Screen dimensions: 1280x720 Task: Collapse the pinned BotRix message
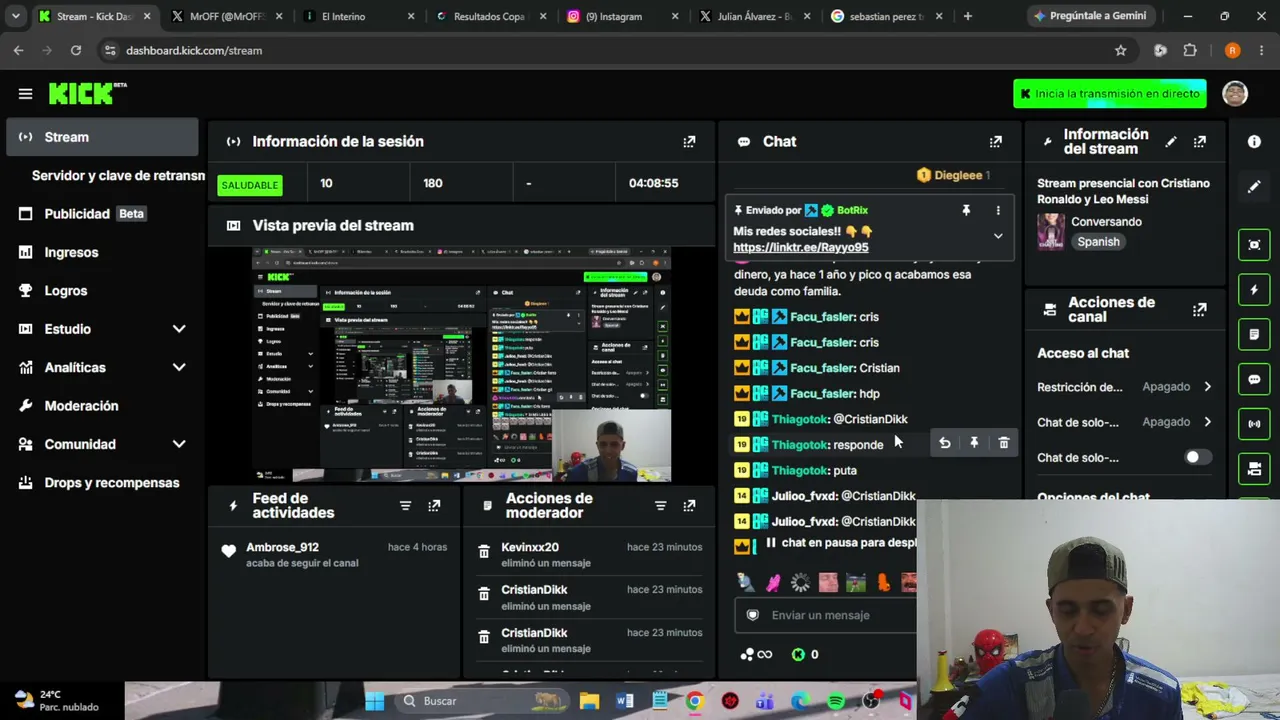click(997, 236)
